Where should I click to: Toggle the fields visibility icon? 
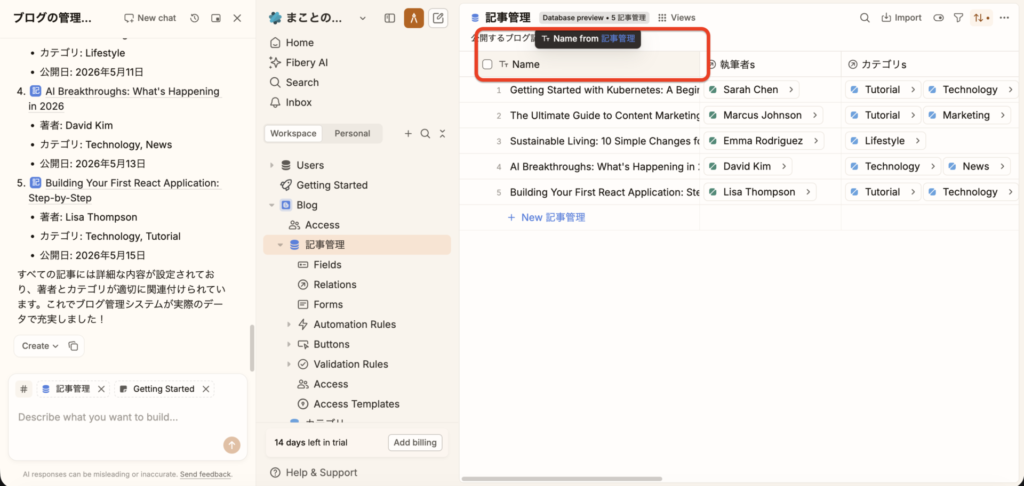939,18
